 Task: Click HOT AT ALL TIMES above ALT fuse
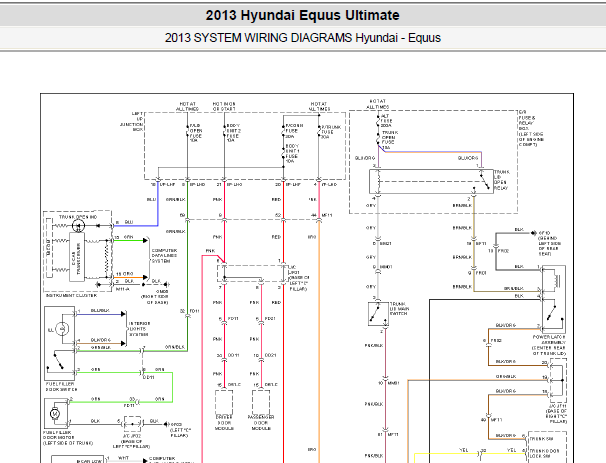click(x=378, y=104)
